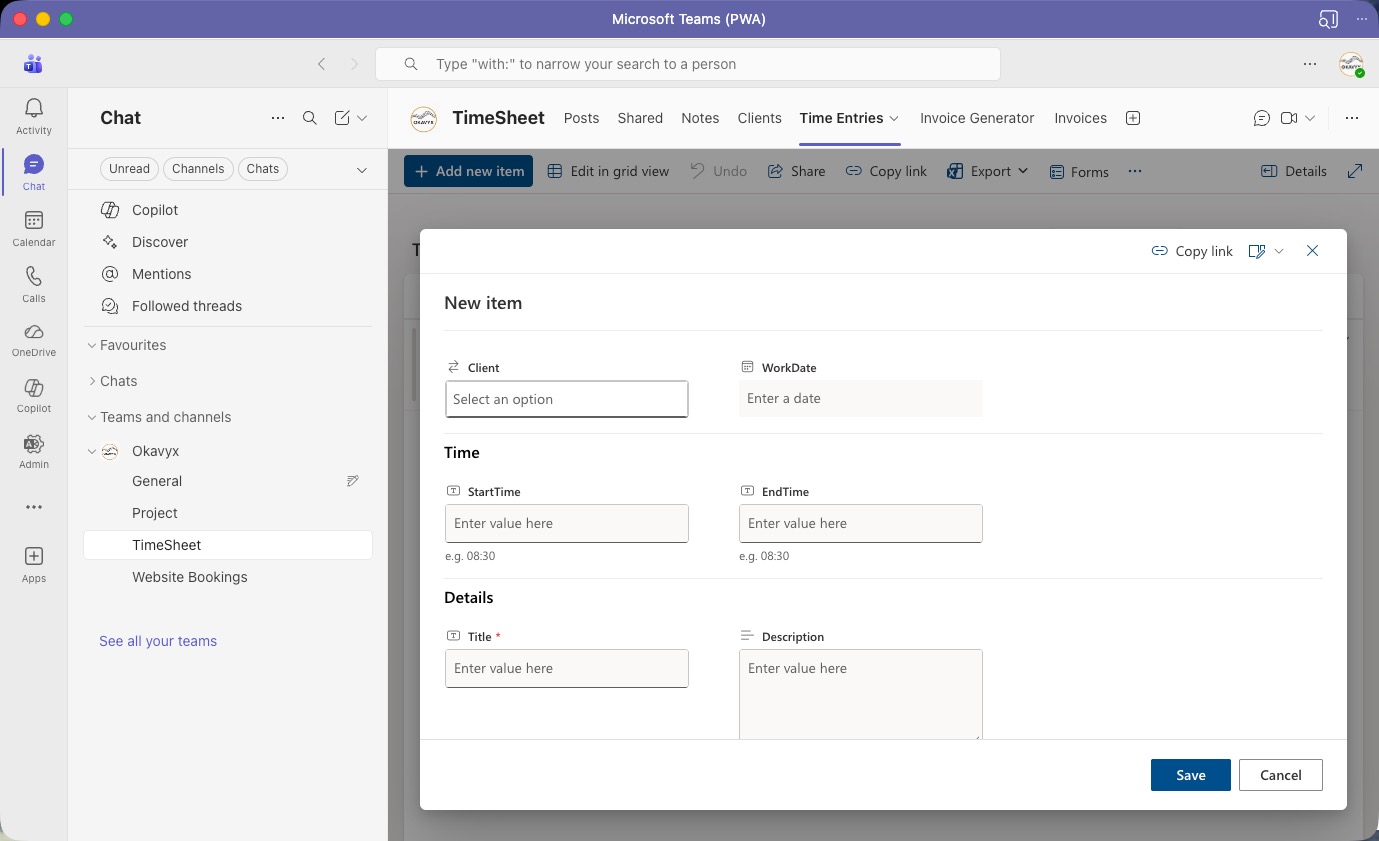Screen dimensions: 1379x841
Task: Open the Export dropdown menu
Action: coord(988,171)
